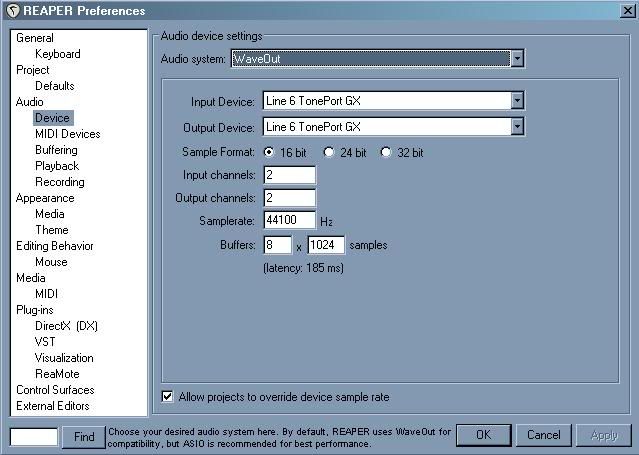Open Project preferences page
Viewport: 639px width, 455px height.
point(33,70)
